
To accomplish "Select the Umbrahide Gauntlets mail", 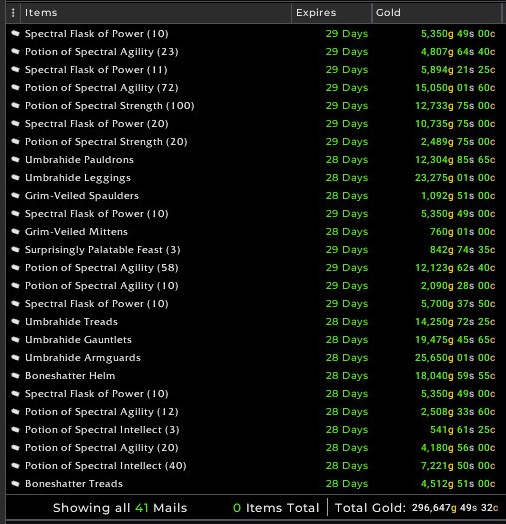I will click(254, 340).
